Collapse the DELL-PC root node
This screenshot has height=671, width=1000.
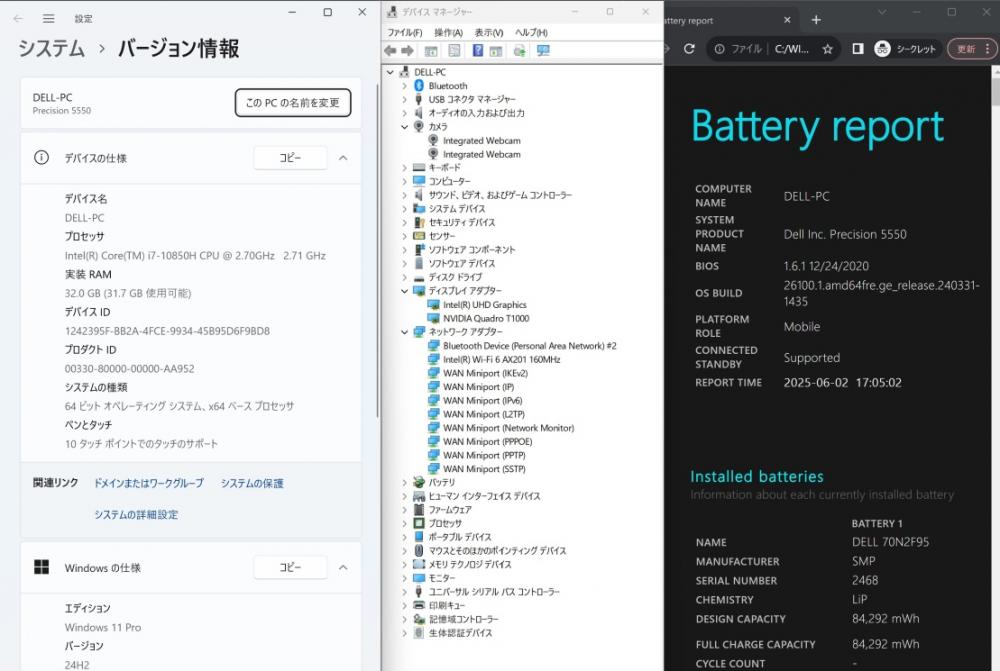[x=390, y=72]
